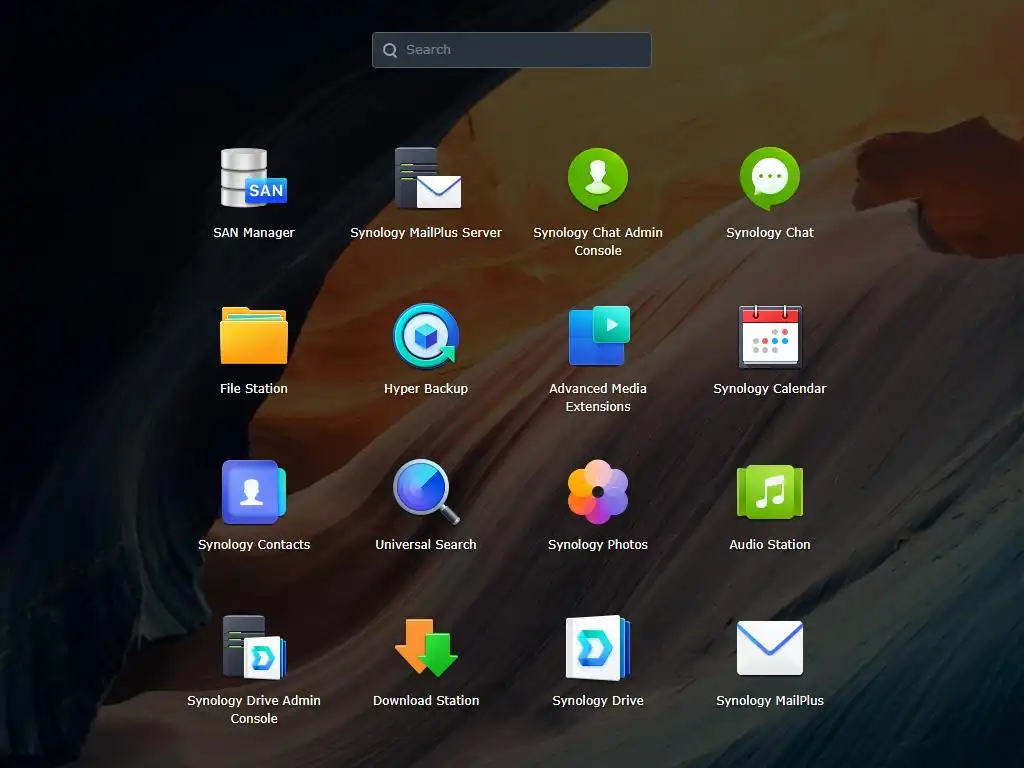
Task: Open the SAN Manager app icon
Action: tap(253, 178)
